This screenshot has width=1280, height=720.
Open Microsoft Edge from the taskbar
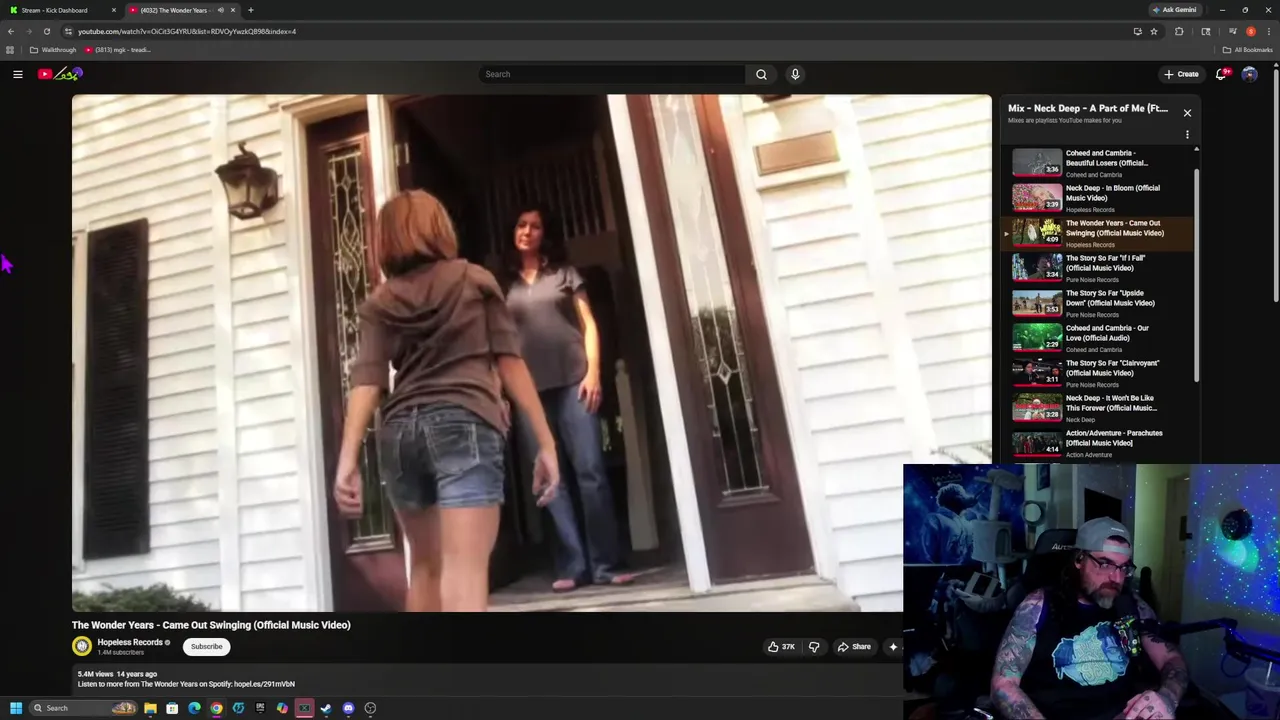pyautogui.click(x=194, y=708)
